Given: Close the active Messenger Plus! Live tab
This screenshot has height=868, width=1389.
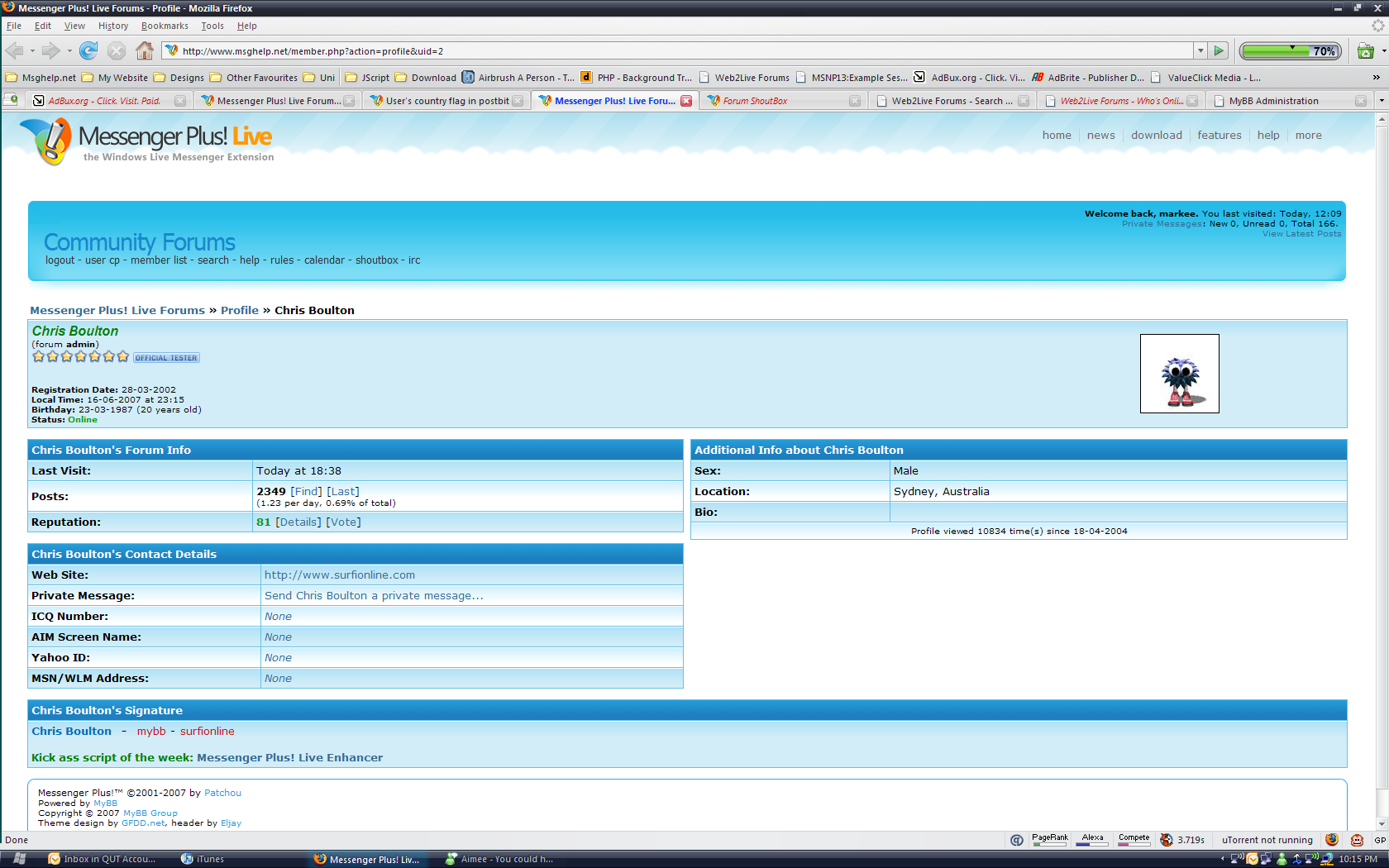Looking at the screenshot, I should click(x=686, y=101).
